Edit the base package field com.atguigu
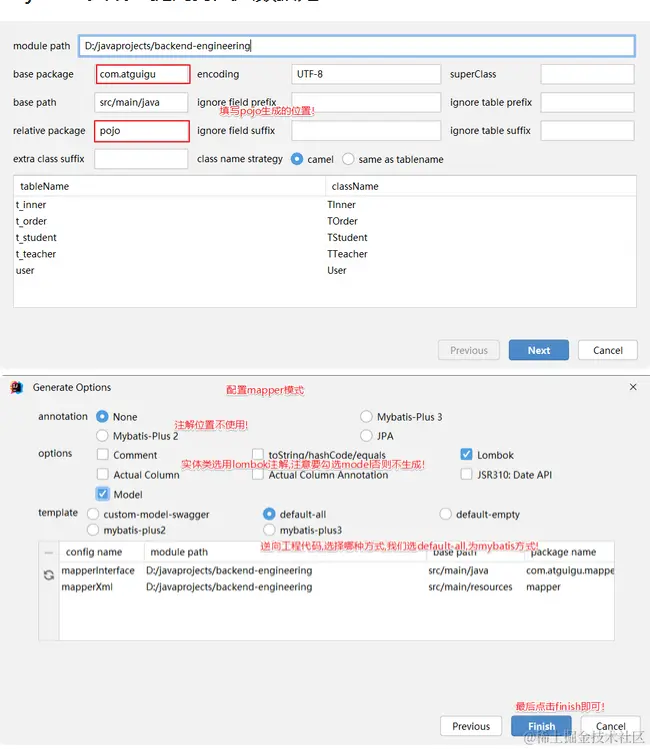The image size is (650, 750). (143, 74)
